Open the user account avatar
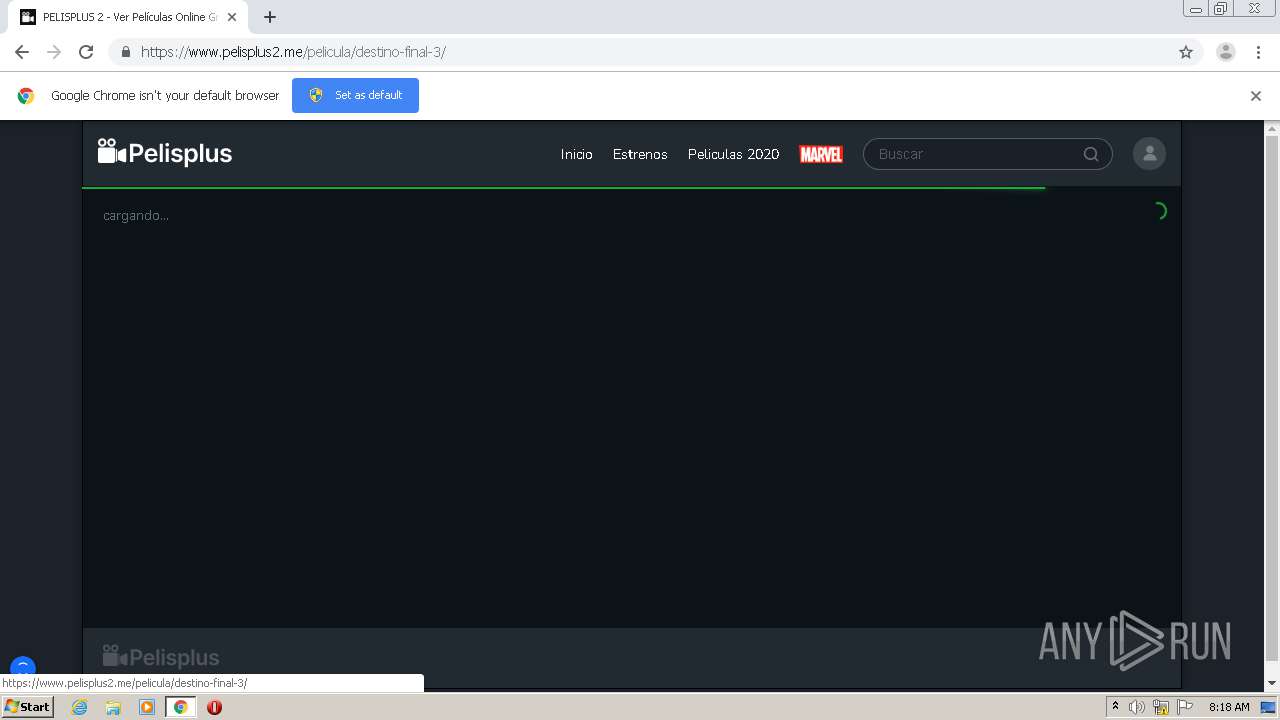The width and height of the screenshot is (1280, 720). point(1149,154)
